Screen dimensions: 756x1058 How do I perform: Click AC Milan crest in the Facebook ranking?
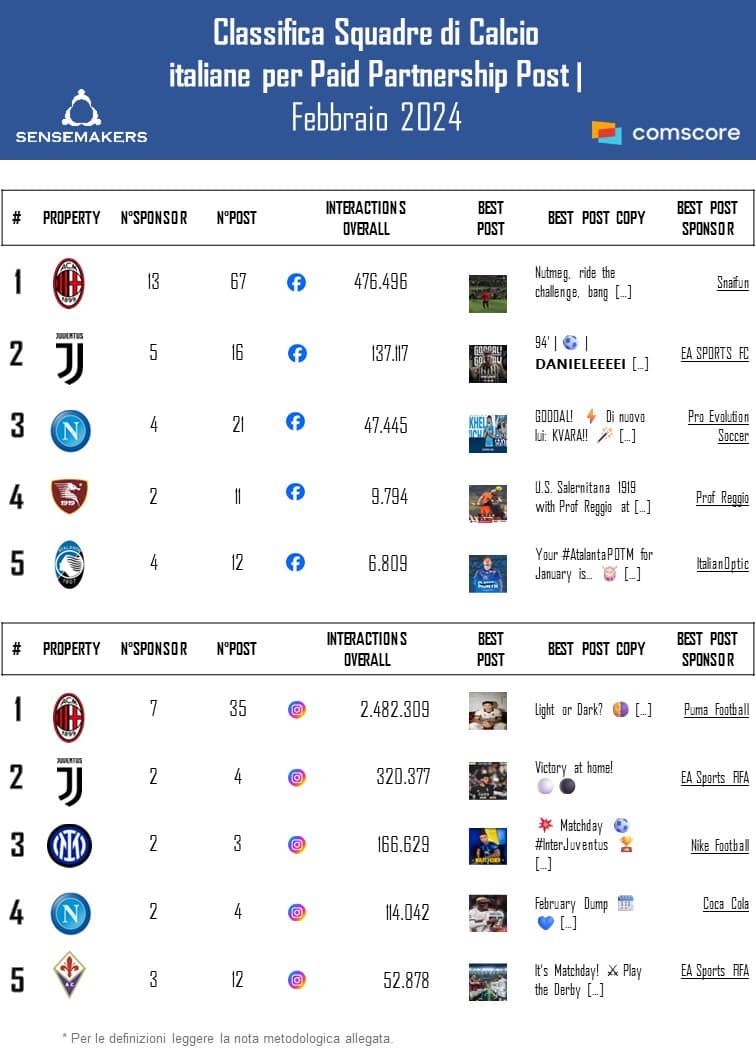click(x=69, y=283)
